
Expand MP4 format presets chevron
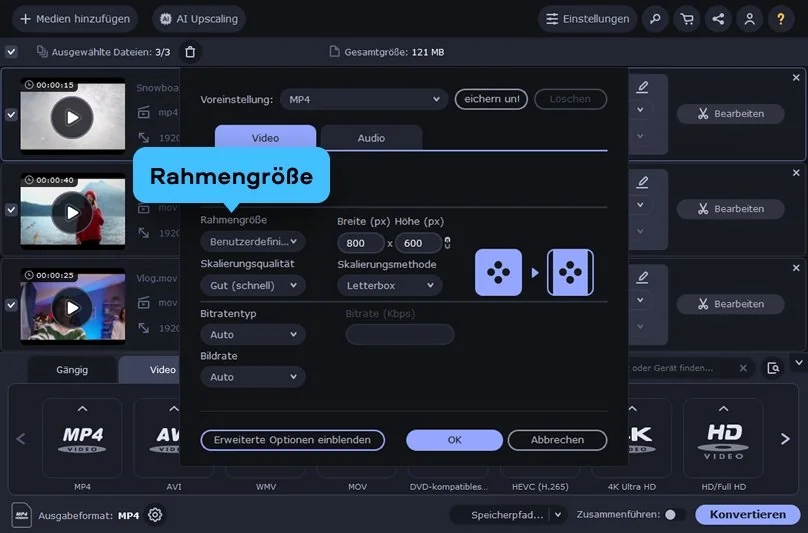point(82,409)
